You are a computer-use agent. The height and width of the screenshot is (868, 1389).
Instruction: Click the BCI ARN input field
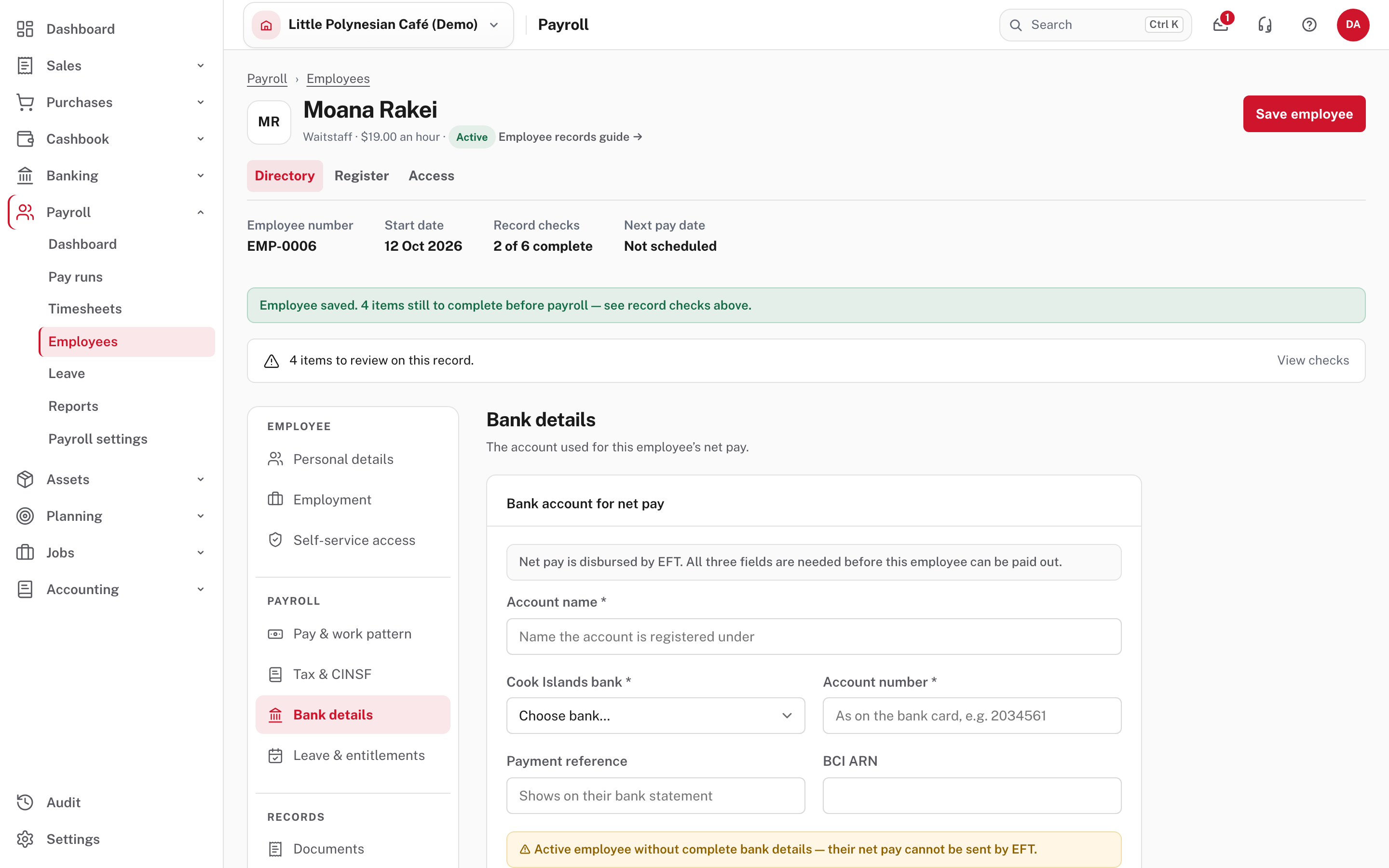pyautogui.click(x=972, y=796)
